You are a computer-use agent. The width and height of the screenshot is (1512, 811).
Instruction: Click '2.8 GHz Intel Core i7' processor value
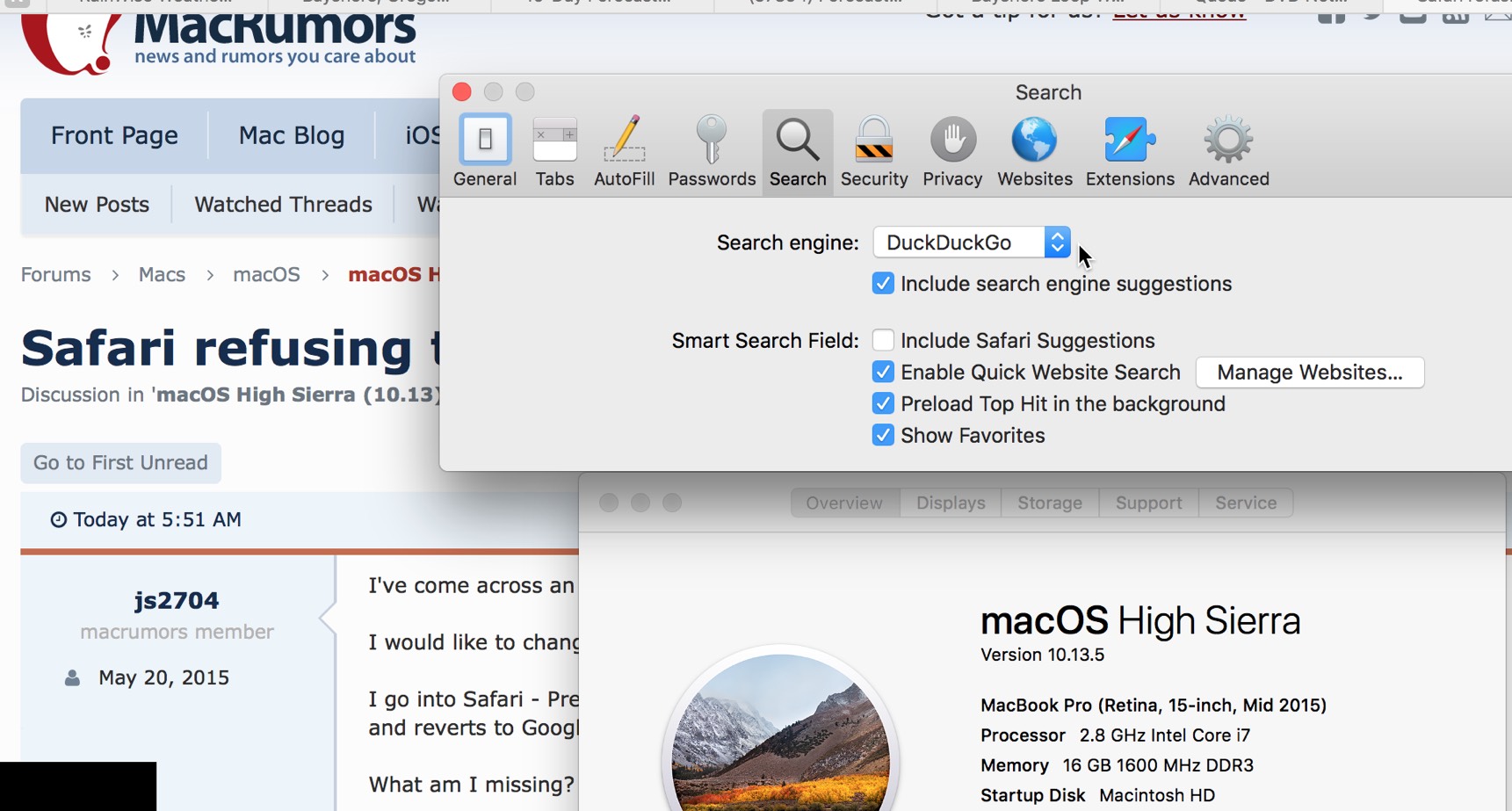click(x=1165, y=735)
